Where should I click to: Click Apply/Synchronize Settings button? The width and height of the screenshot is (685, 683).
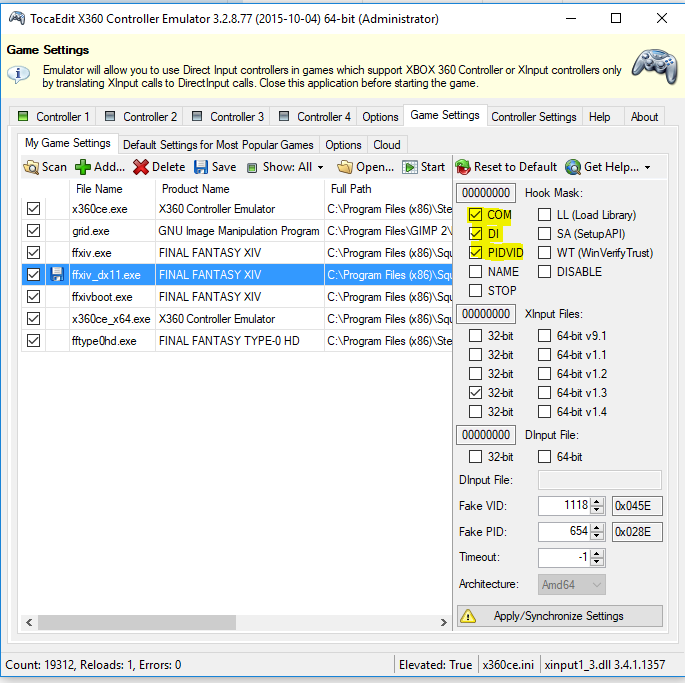(x=560, y=616)
